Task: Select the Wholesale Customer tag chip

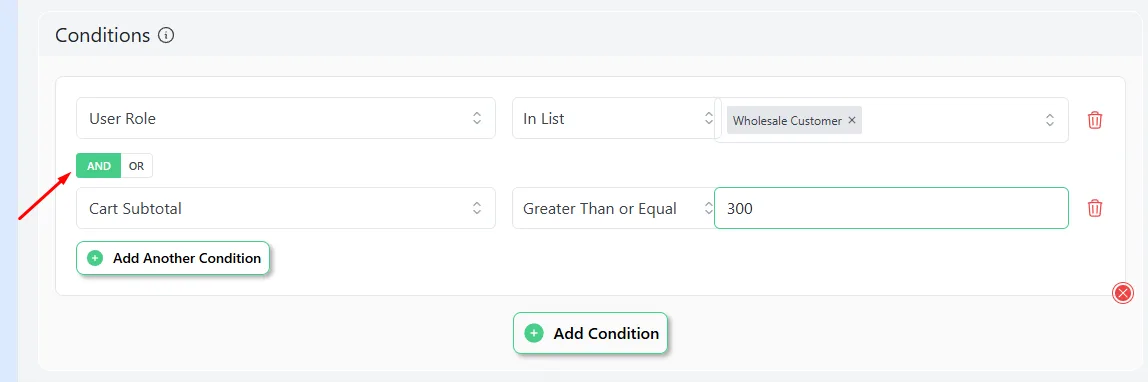Action: (x=786, y=121)
